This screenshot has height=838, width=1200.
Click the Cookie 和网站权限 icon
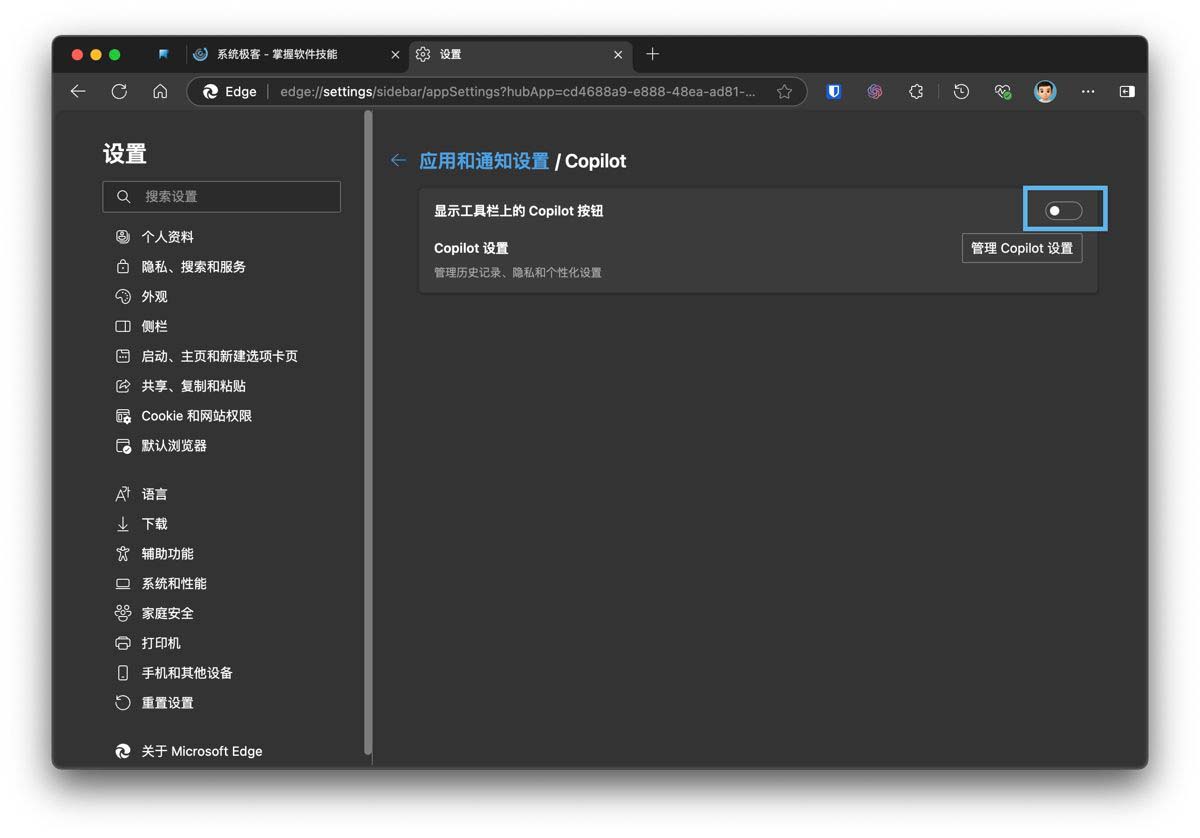(x=123, y=416)
